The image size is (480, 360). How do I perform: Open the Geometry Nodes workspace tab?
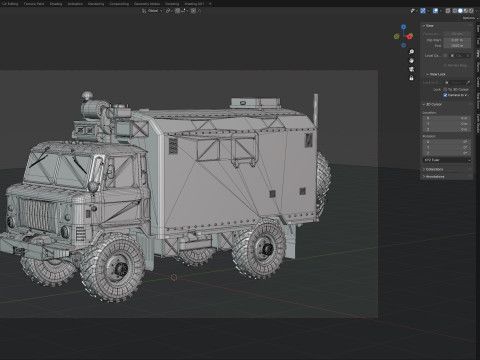[147, 4]
